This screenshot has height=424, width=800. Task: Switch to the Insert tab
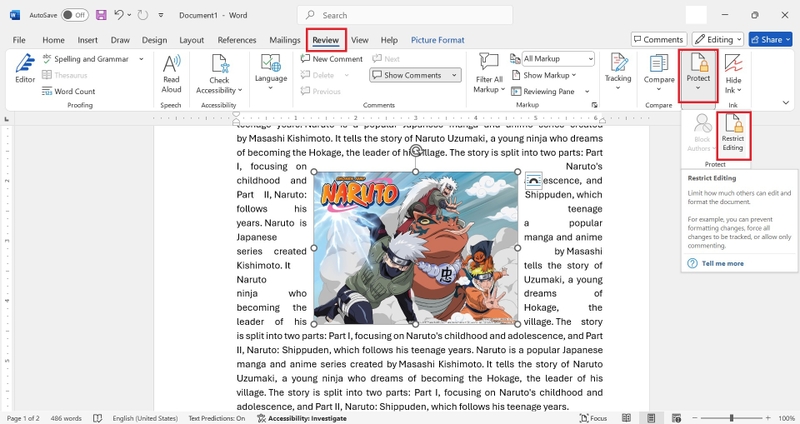pyautogui.click(x=87, y=40)
